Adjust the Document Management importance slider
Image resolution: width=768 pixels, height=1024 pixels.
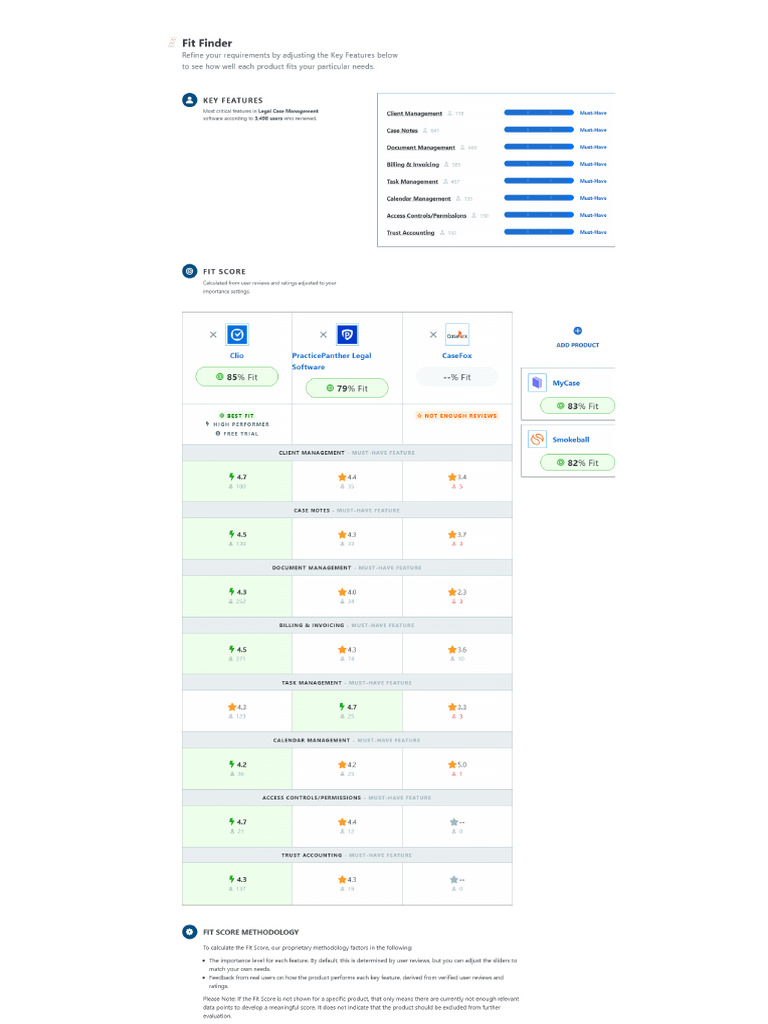click(539, 147)
